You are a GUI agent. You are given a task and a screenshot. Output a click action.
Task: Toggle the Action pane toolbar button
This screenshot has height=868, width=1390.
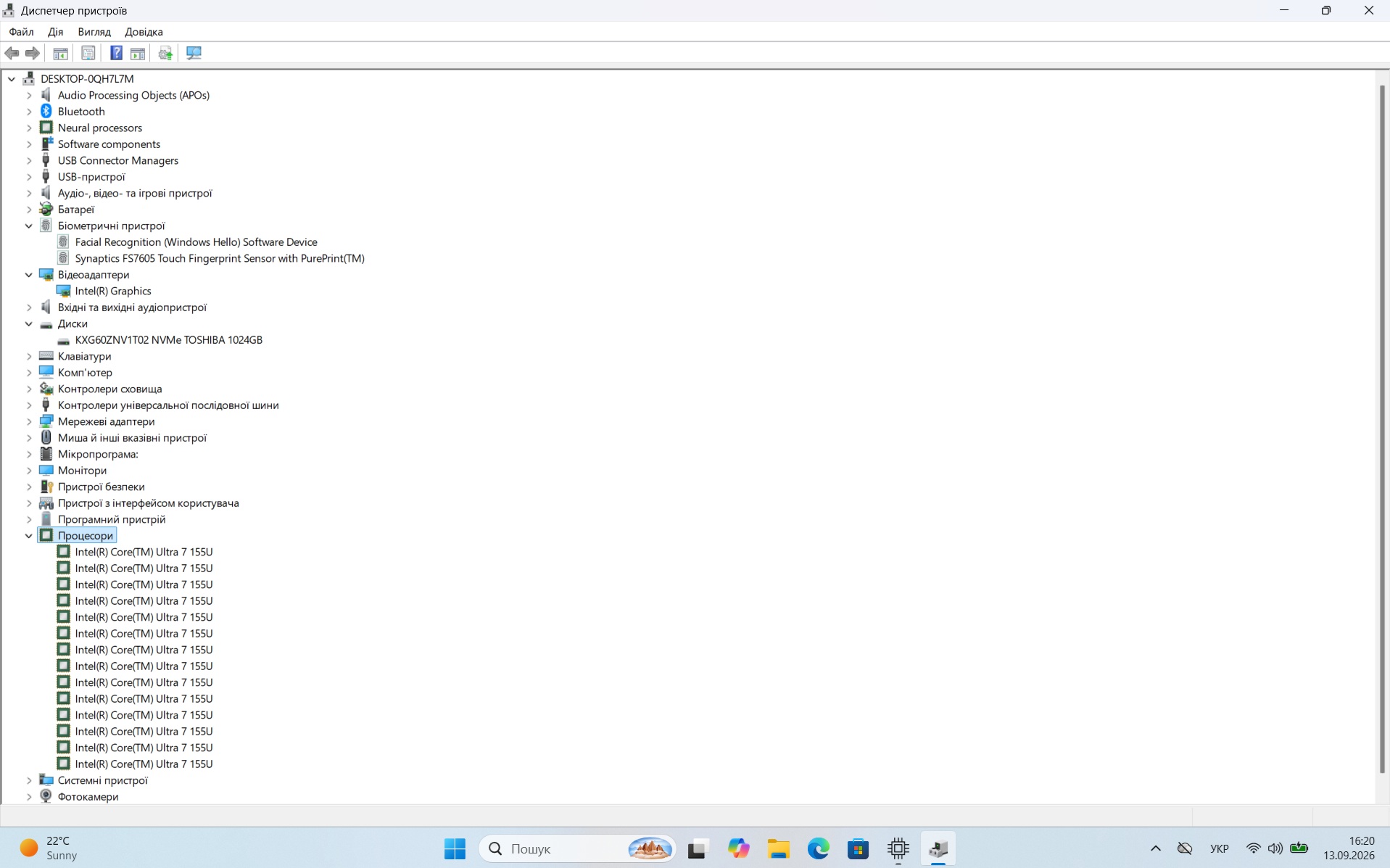click(138, 53)
